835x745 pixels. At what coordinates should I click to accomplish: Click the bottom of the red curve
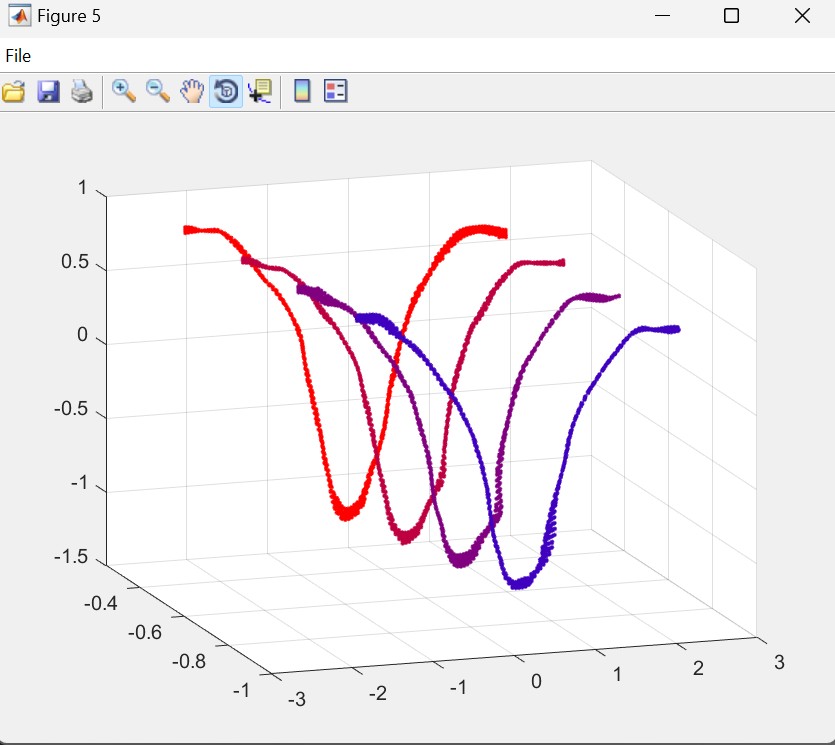coord(347,514)
